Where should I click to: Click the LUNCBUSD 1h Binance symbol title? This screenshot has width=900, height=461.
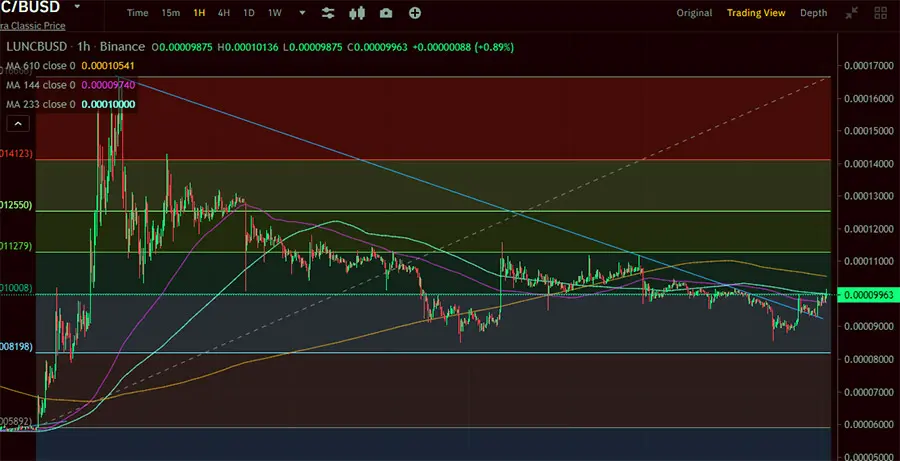75,47
